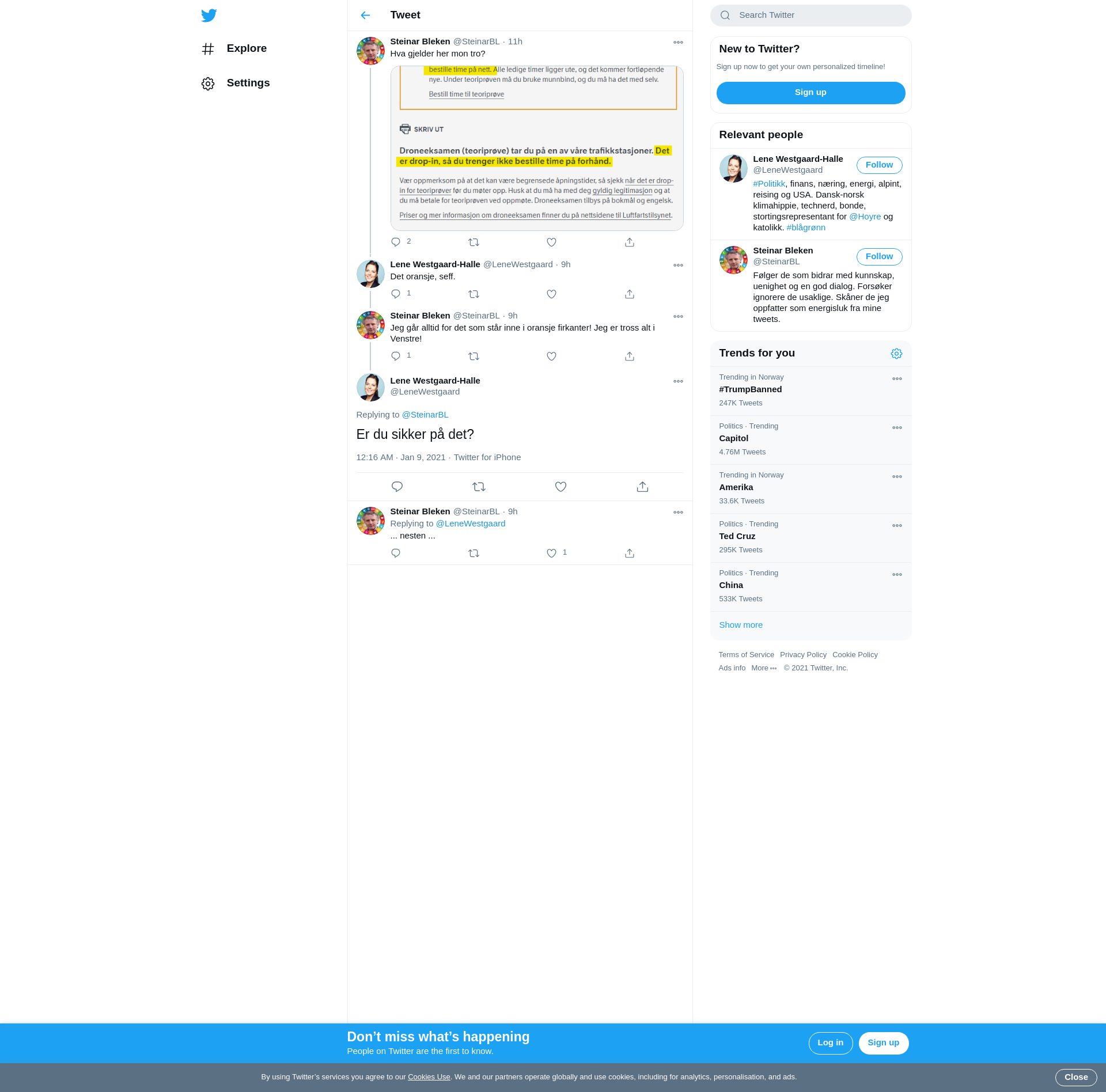Open Cookie Policy footer link
Screen dimensions: 1106x1092
pyautogui.click(x=855, y=655)
